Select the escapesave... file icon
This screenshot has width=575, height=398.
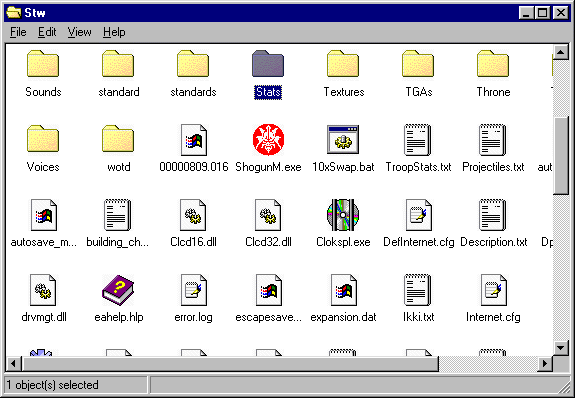[x=269, y=290]
